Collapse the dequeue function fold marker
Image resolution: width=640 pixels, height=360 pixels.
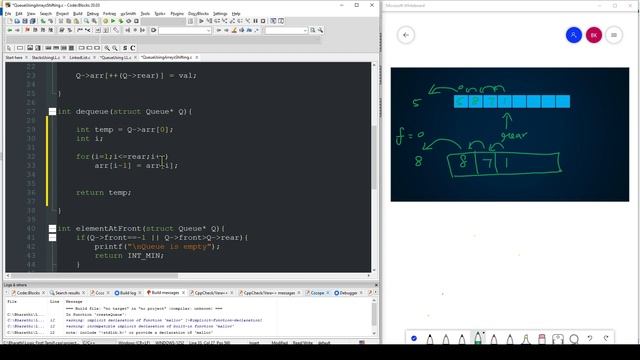click(52, 111)
